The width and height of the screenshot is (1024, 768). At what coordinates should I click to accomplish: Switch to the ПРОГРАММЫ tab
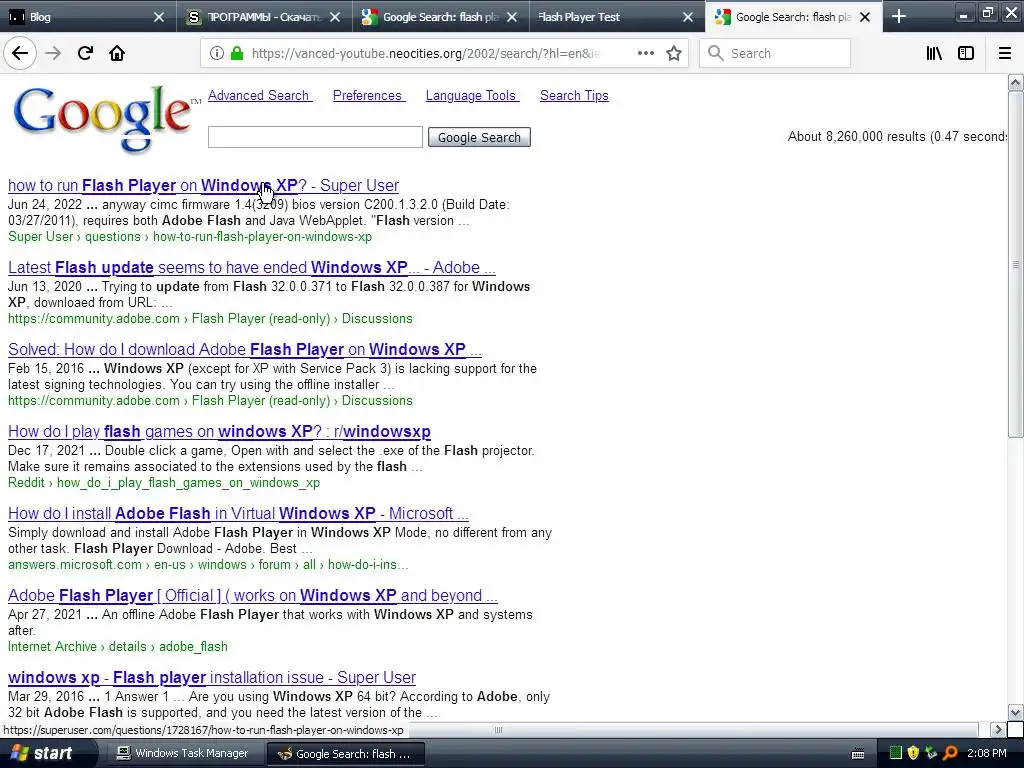[264, 17]
